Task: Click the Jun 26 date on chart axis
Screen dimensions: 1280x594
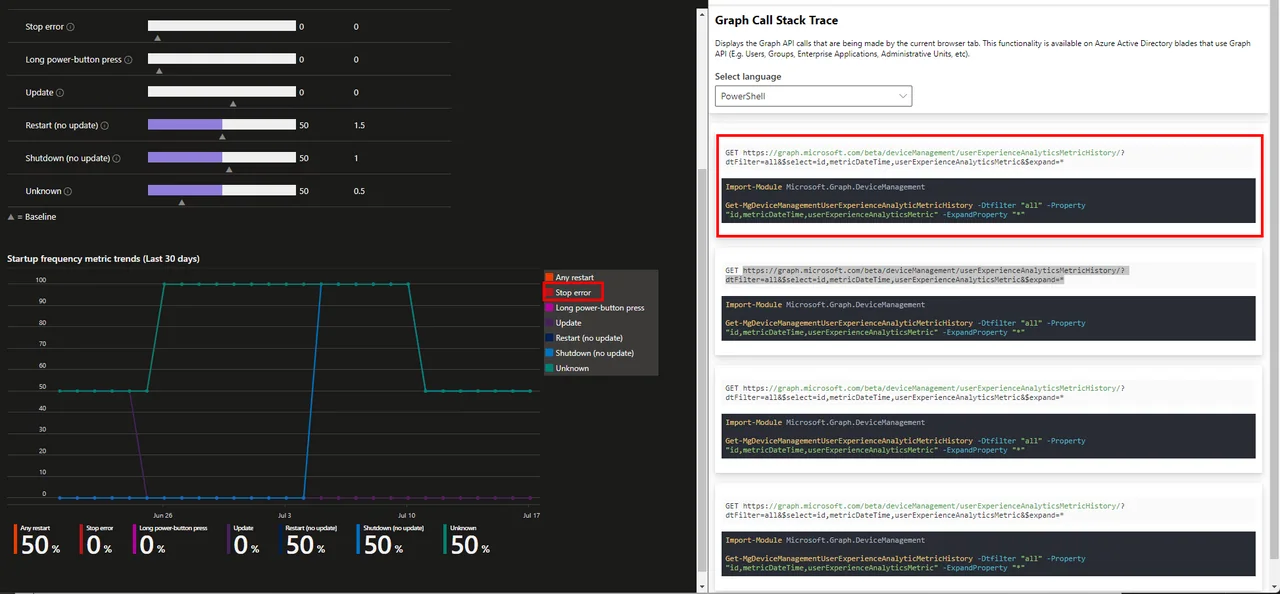Action: 162,515
